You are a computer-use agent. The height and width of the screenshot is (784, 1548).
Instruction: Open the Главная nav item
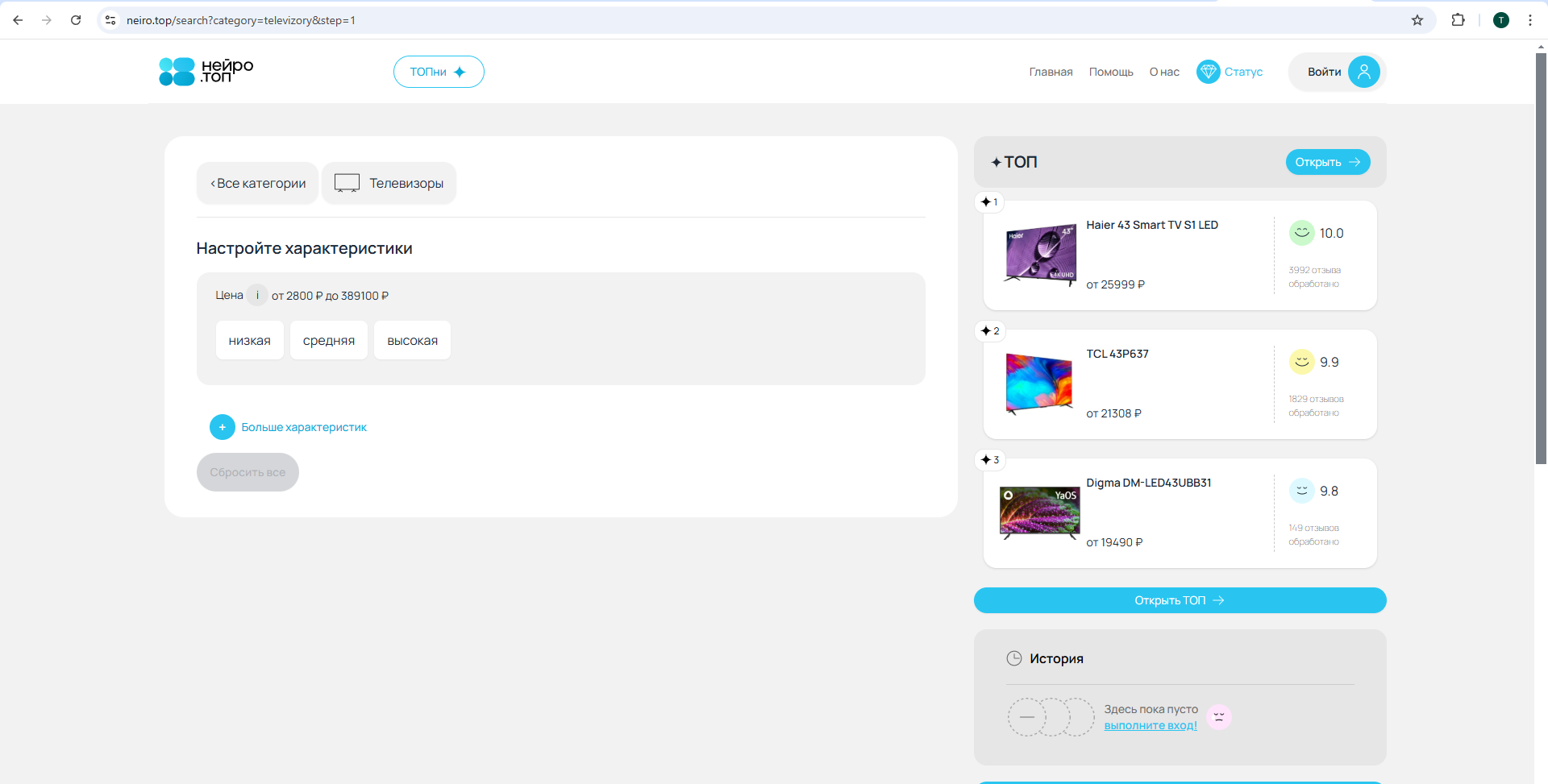click(x=1051, y=72)
